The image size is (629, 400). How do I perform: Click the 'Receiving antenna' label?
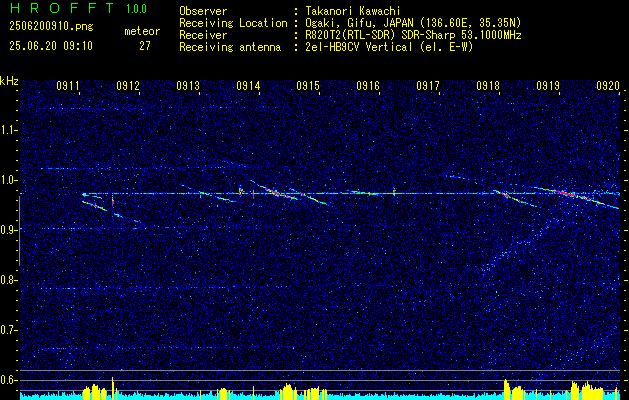(x=230, y=47)
